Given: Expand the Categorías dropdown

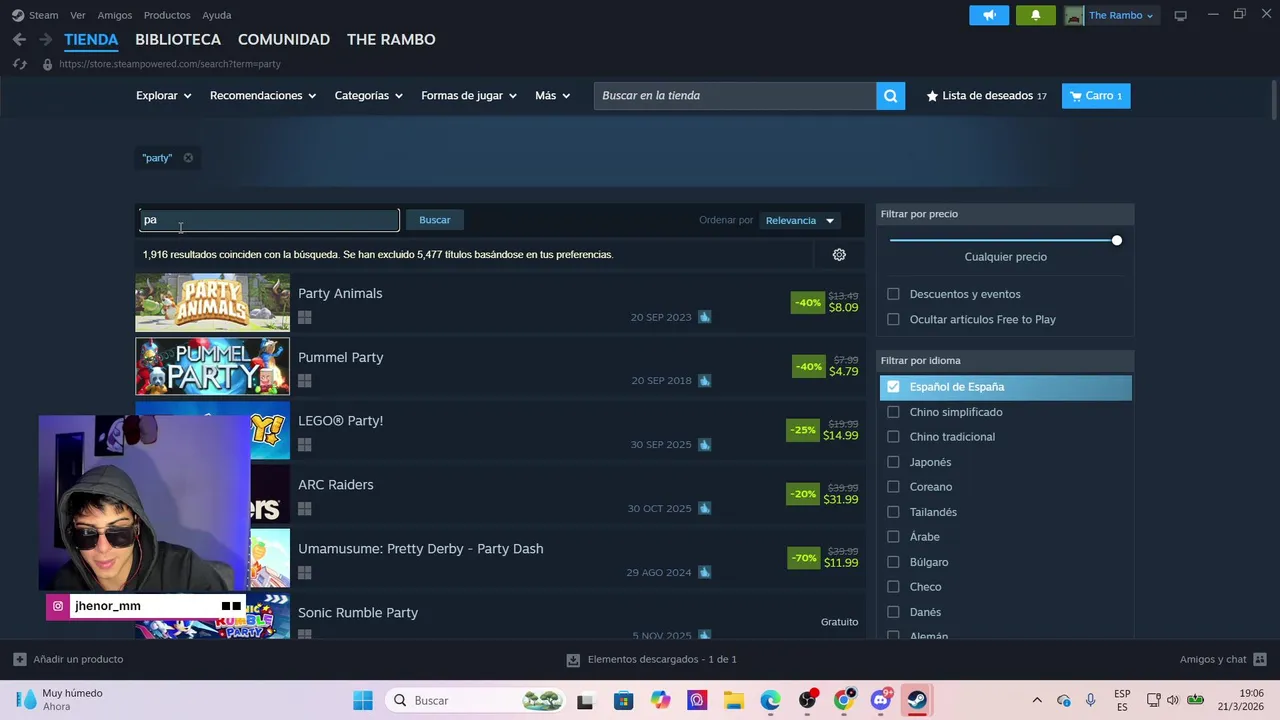Looking at the screenshot, I should pos(369,96).
